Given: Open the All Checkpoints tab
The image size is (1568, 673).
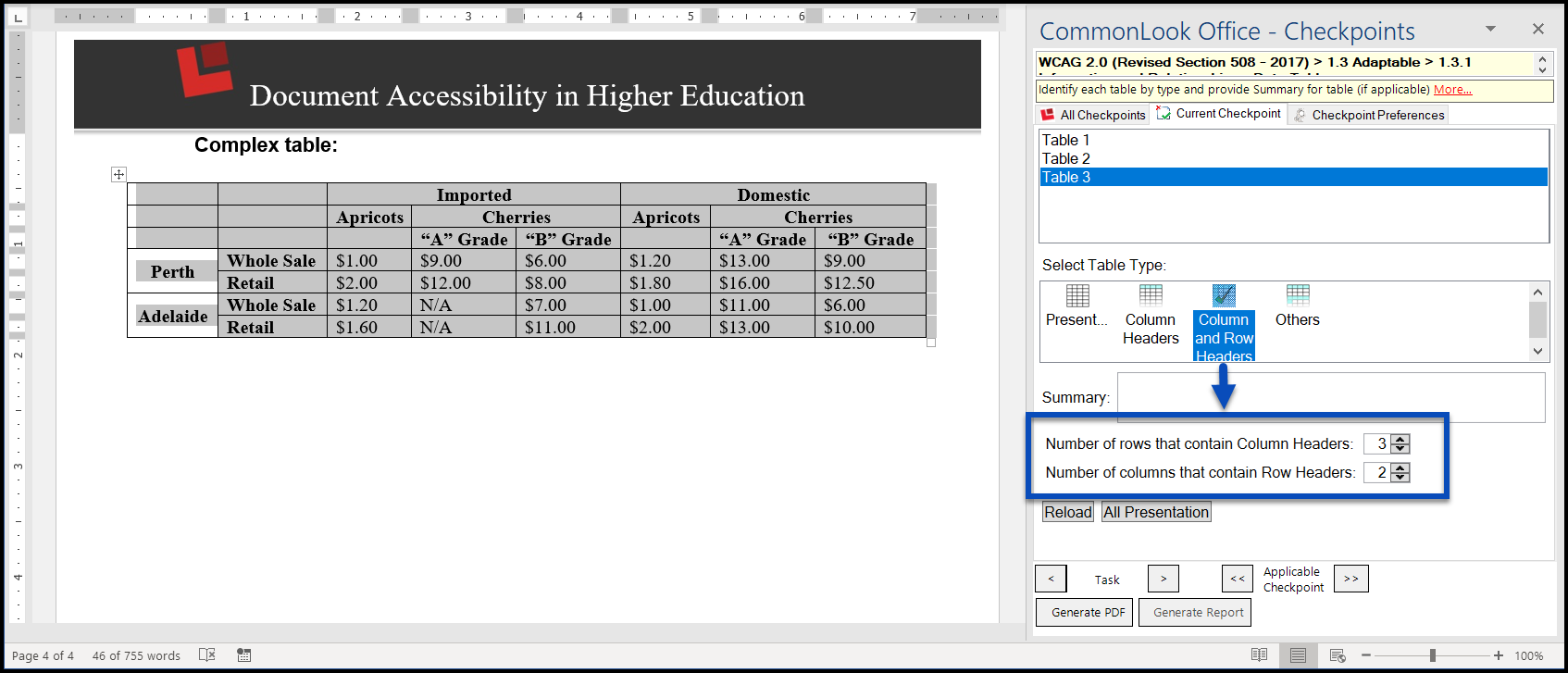Looking at the screenshot, I should [x=1092, y=115].
